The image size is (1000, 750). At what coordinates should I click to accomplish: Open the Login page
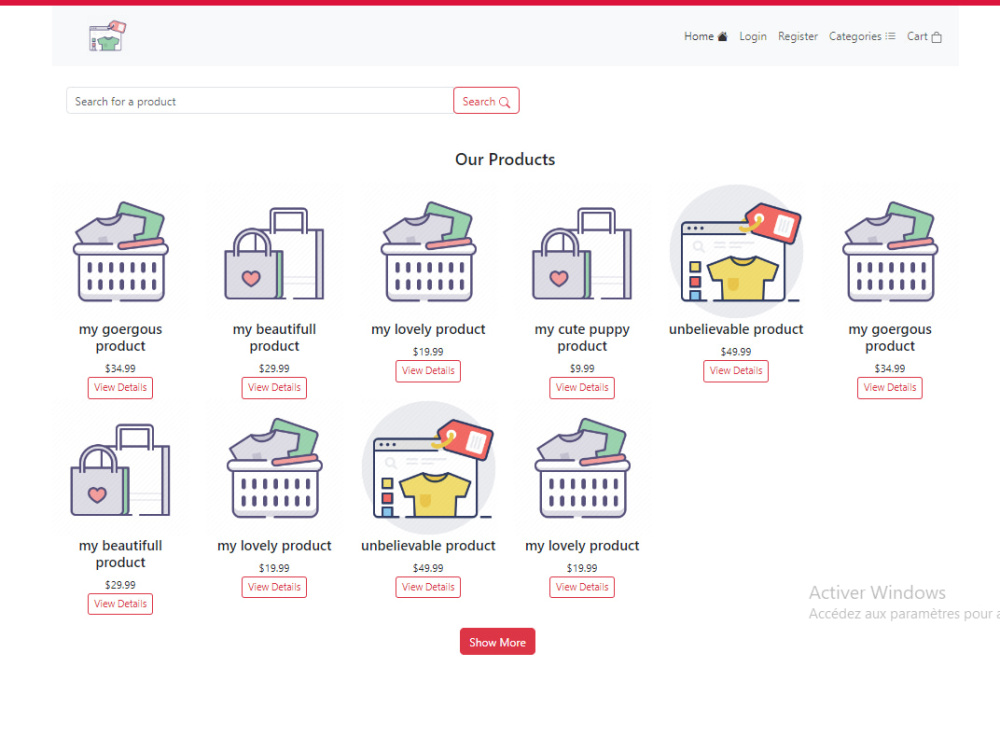tap(753, 36)
